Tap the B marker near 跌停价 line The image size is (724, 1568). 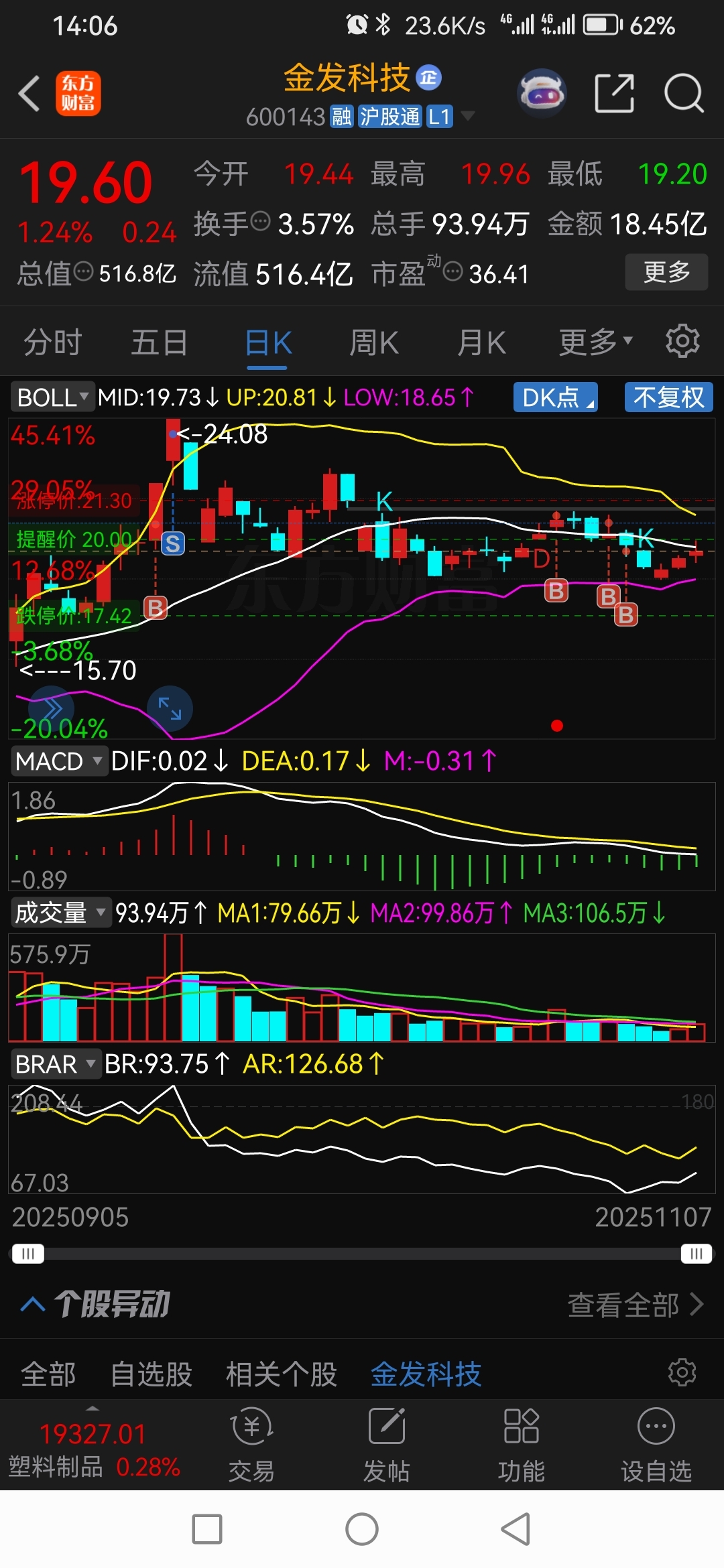point(156,608)
